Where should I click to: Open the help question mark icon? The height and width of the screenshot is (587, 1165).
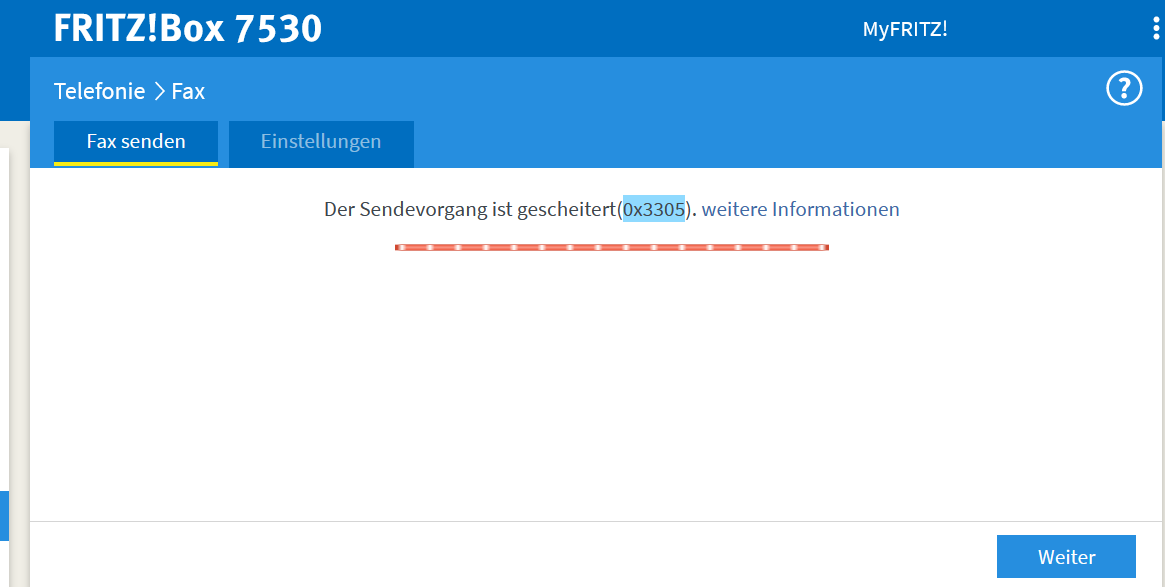tap(1124, 89)
